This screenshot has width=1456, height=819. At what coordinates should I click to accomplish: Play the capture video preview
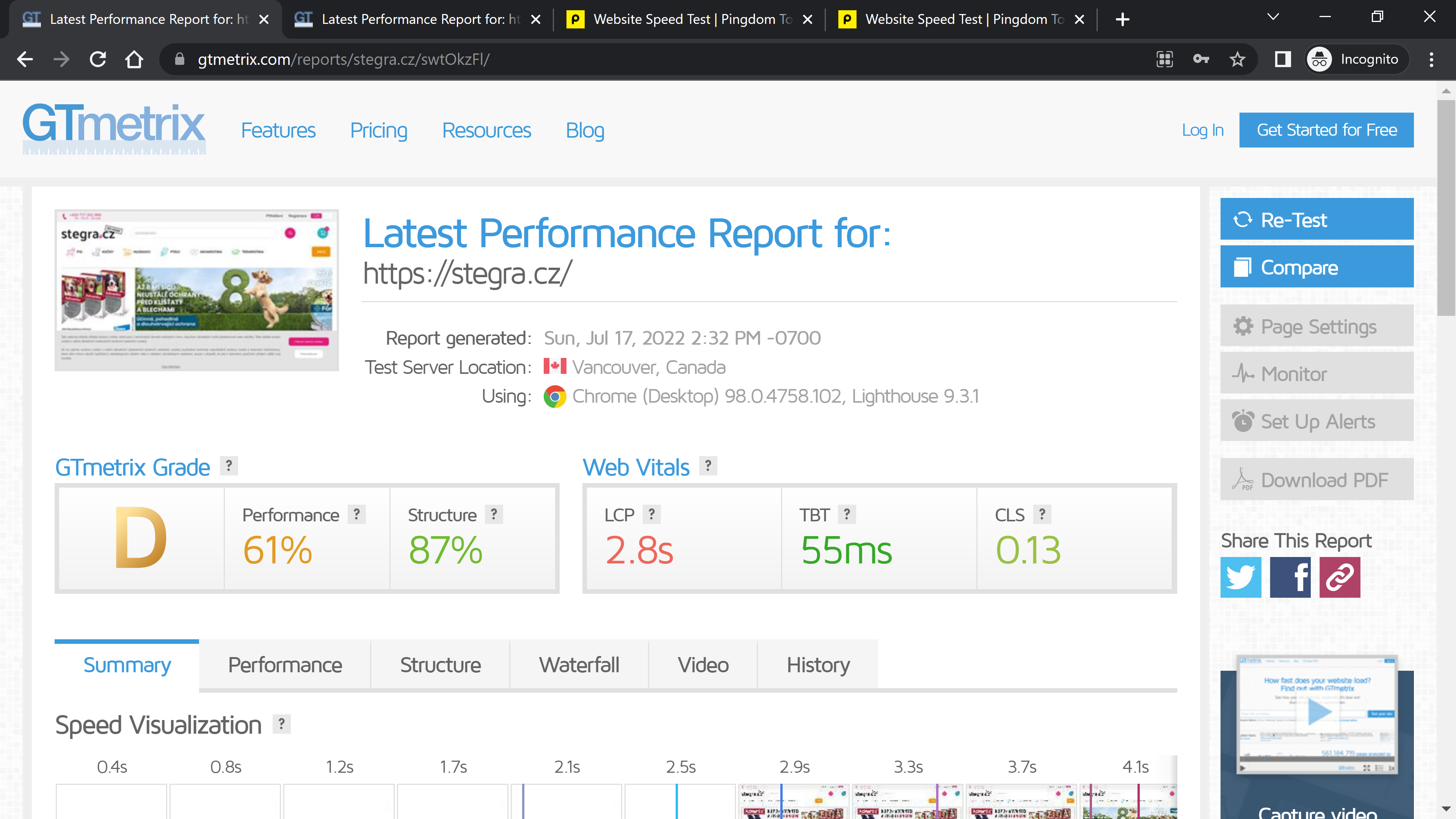point(1319,712)
